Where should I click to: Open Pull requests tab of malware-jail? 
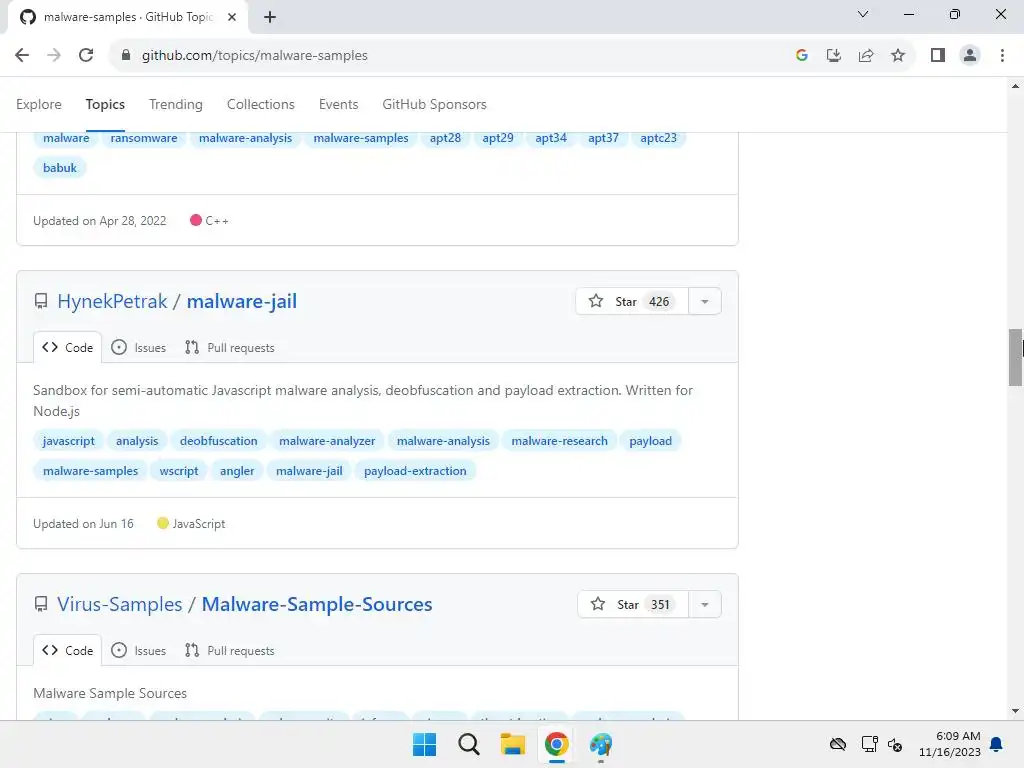tap(229, 347)
